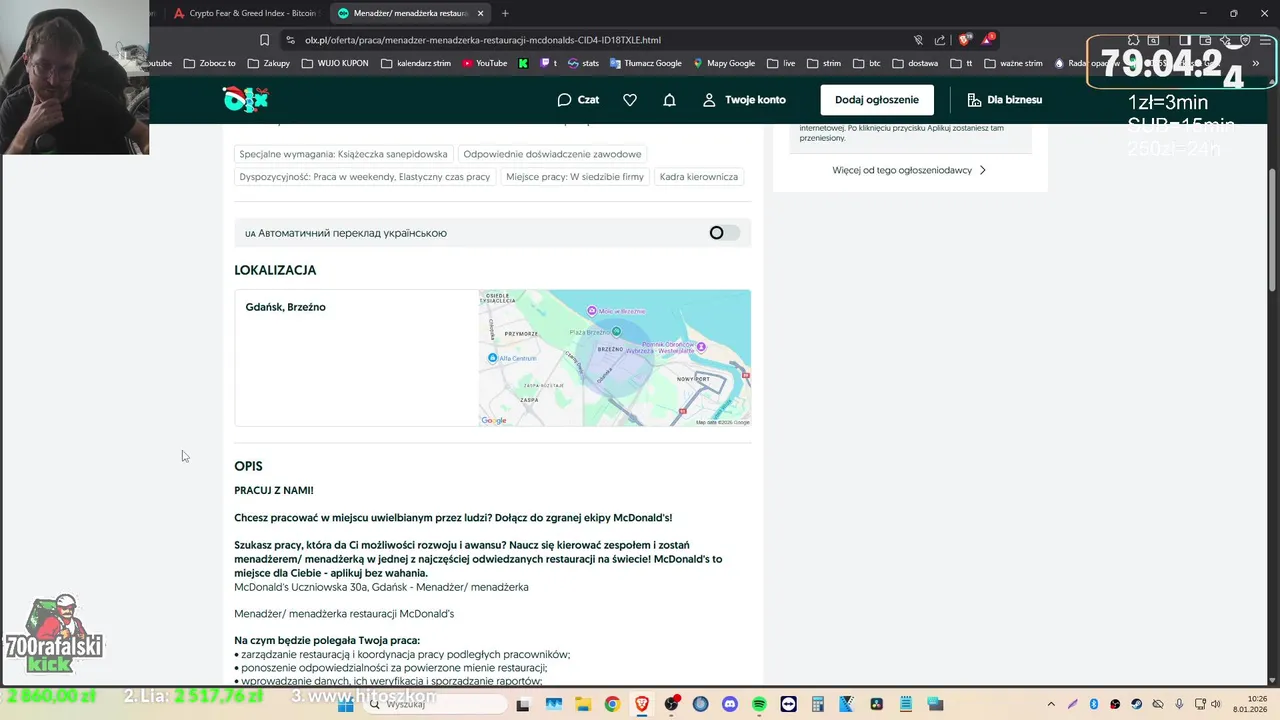Viewport: 1280px width, 720px height.
Task: Open the Czat messages link
Action: click(578, 100)
